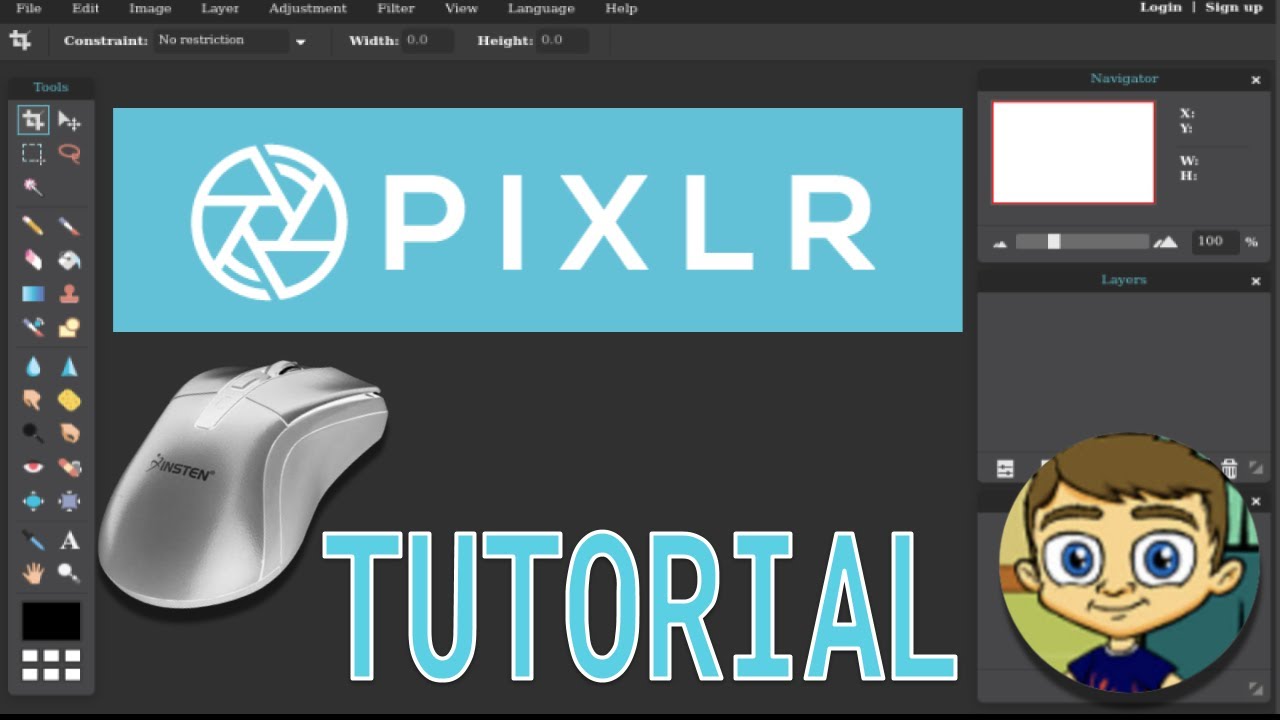The height and width of the screenshot is (720, 1280).
Task: Select the Sharpen triangle tool
Action: coord(69,367)
